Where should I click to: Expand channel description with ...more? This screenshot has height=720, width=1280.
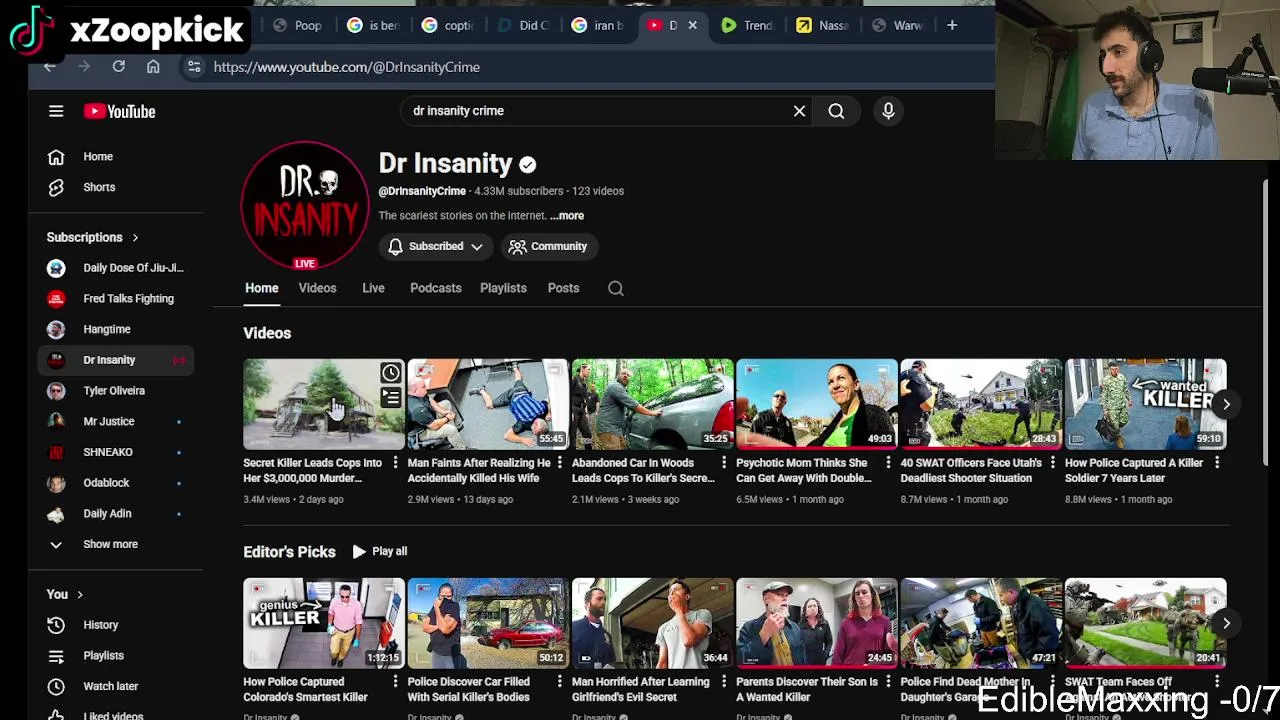point(567,216)
